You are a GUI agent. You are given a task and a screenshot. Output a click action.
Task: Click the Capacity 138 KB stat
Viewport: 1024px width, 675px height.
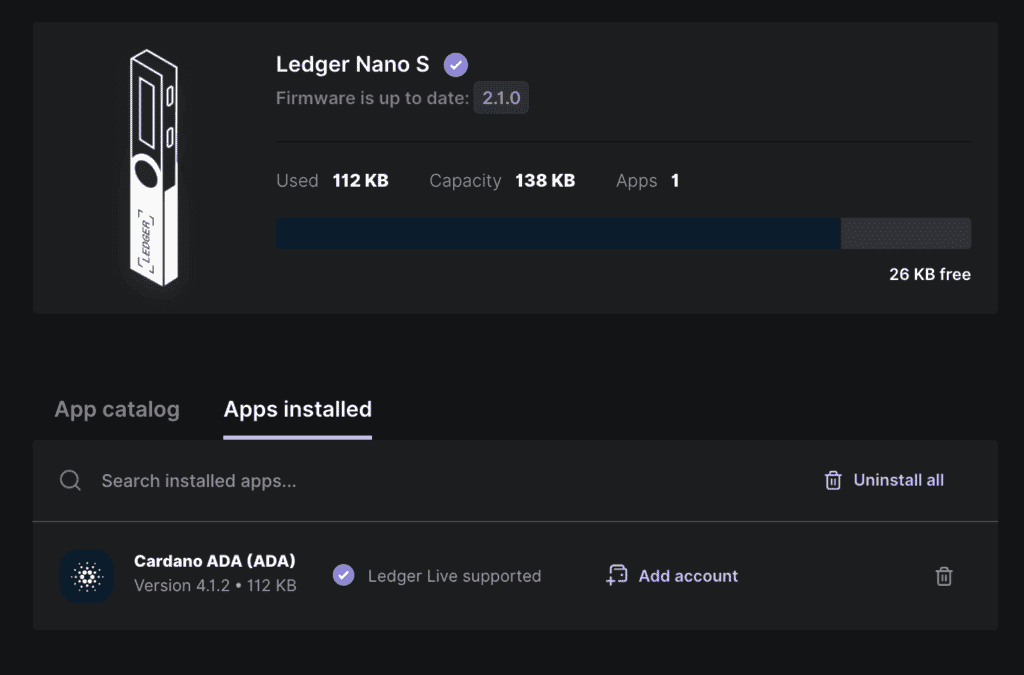[501, 180]
